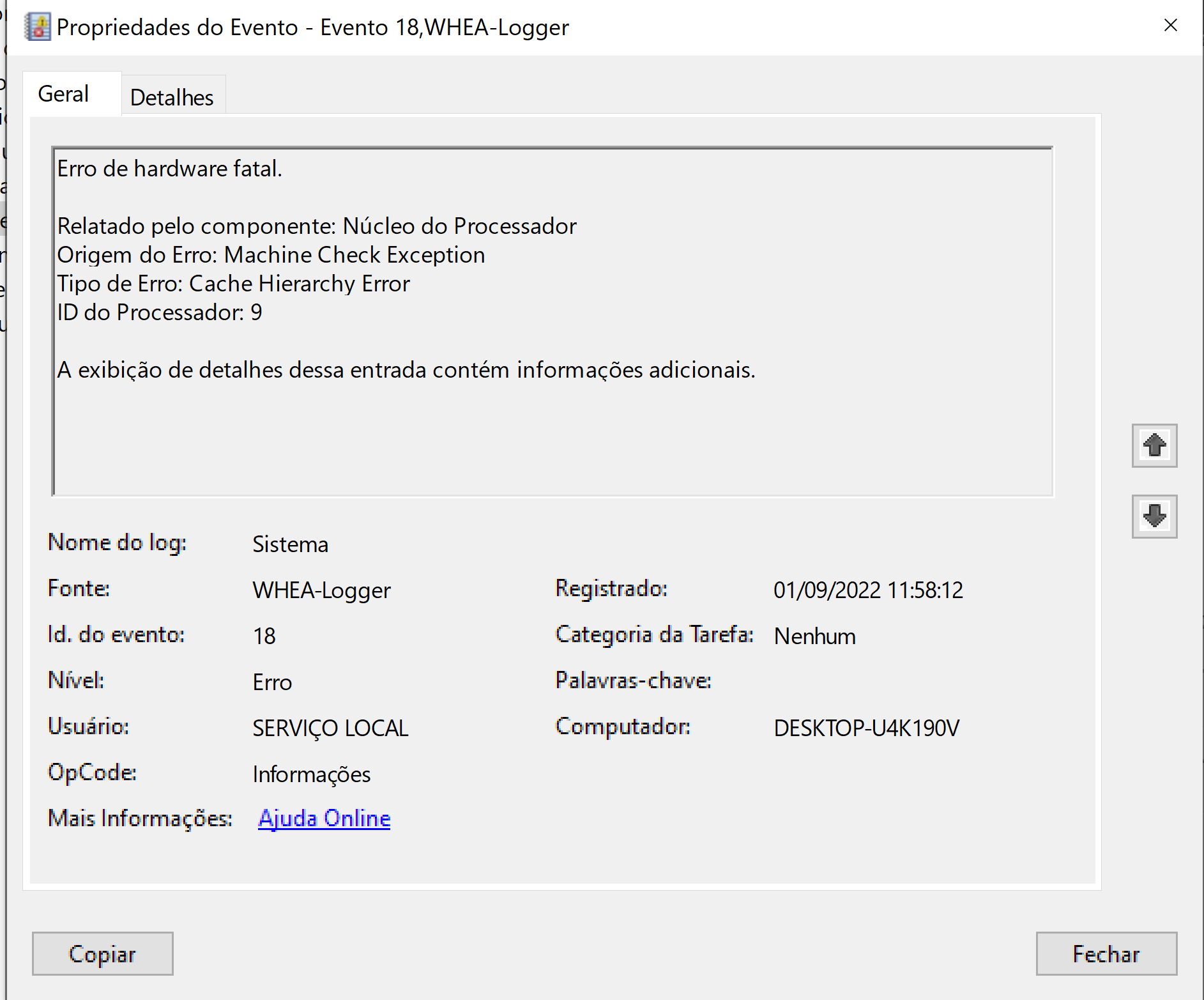Image resolution: width=1204 pixels, height=1000 pixels.
Task: Open the Ajuda Online link
Action: pos(324,818)
